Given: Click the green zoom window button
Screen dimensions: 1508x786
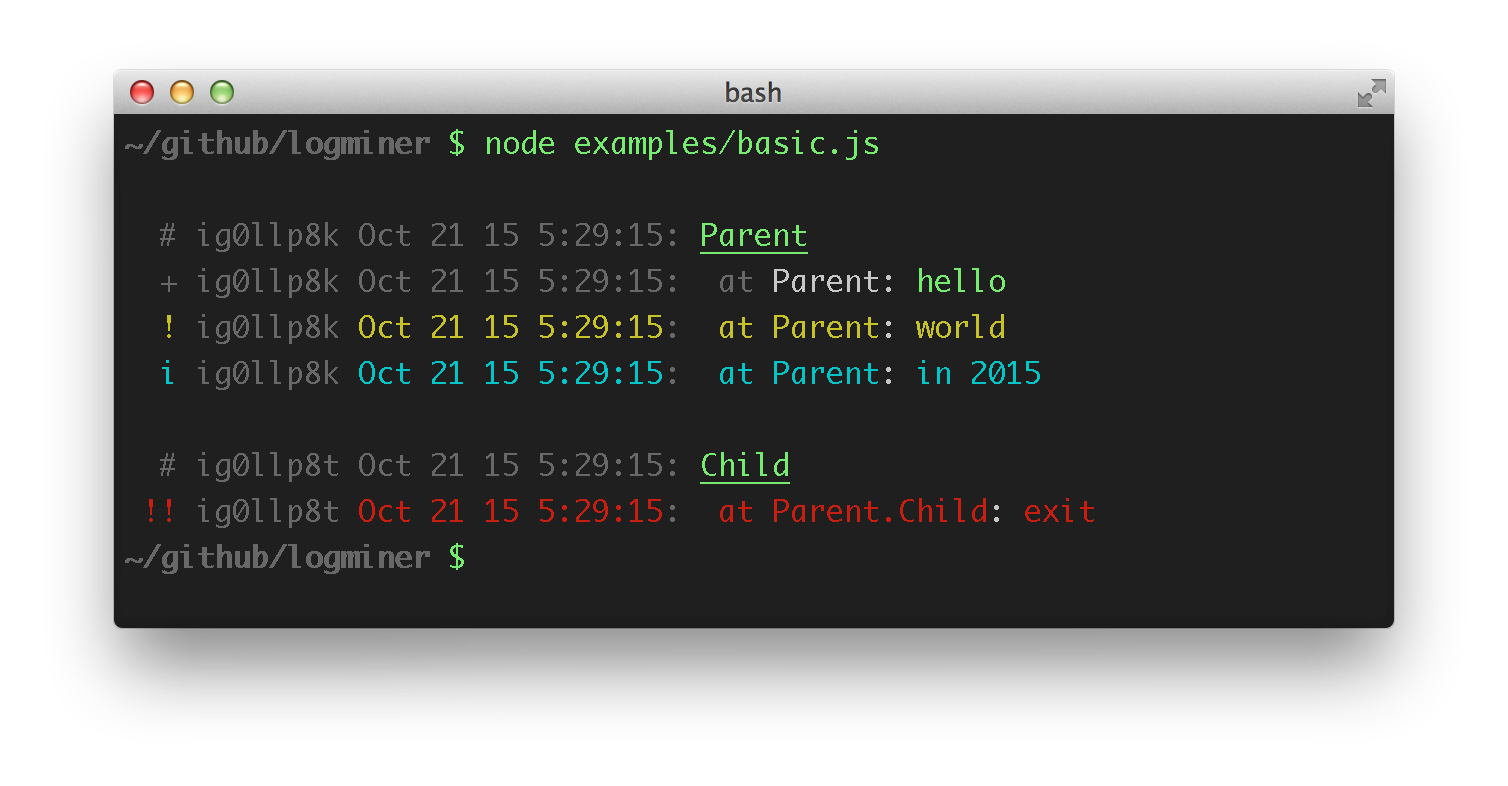Looking at the screenshot, I should (x=222, y=92).
